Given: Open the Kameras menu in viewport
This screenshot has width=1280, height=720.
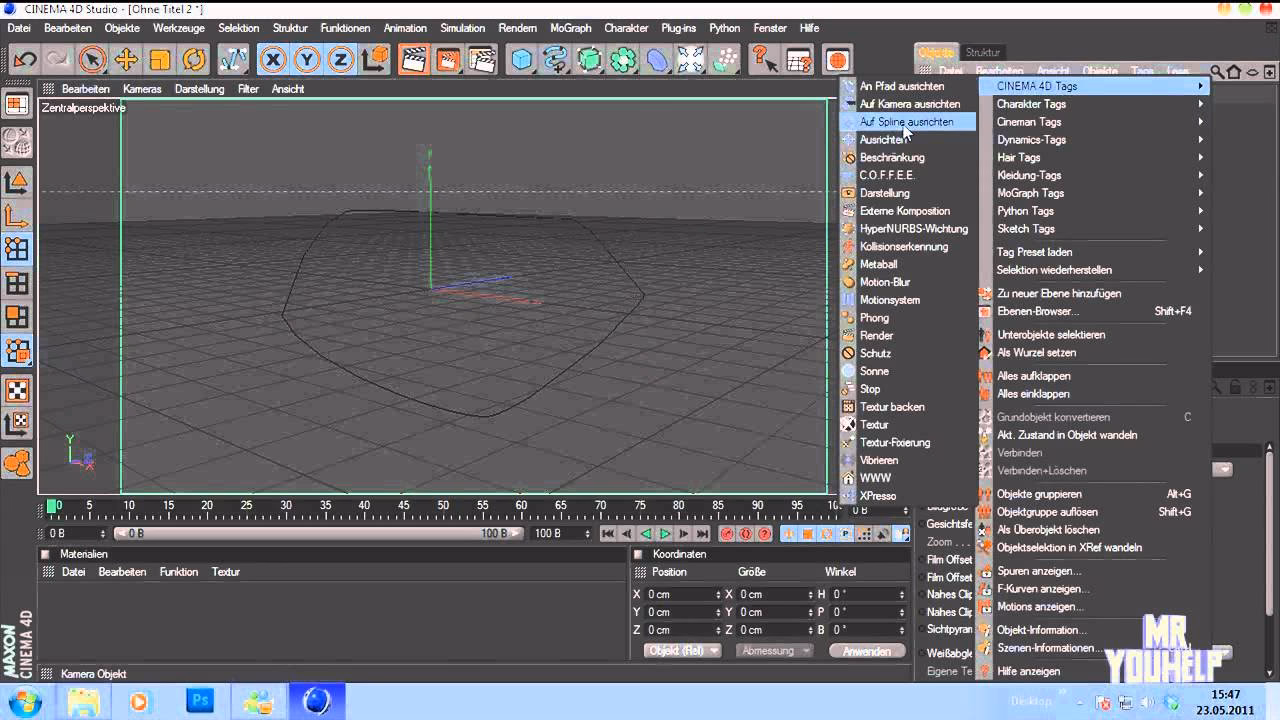Looking at the screenshot, I should tap(142, 89).
